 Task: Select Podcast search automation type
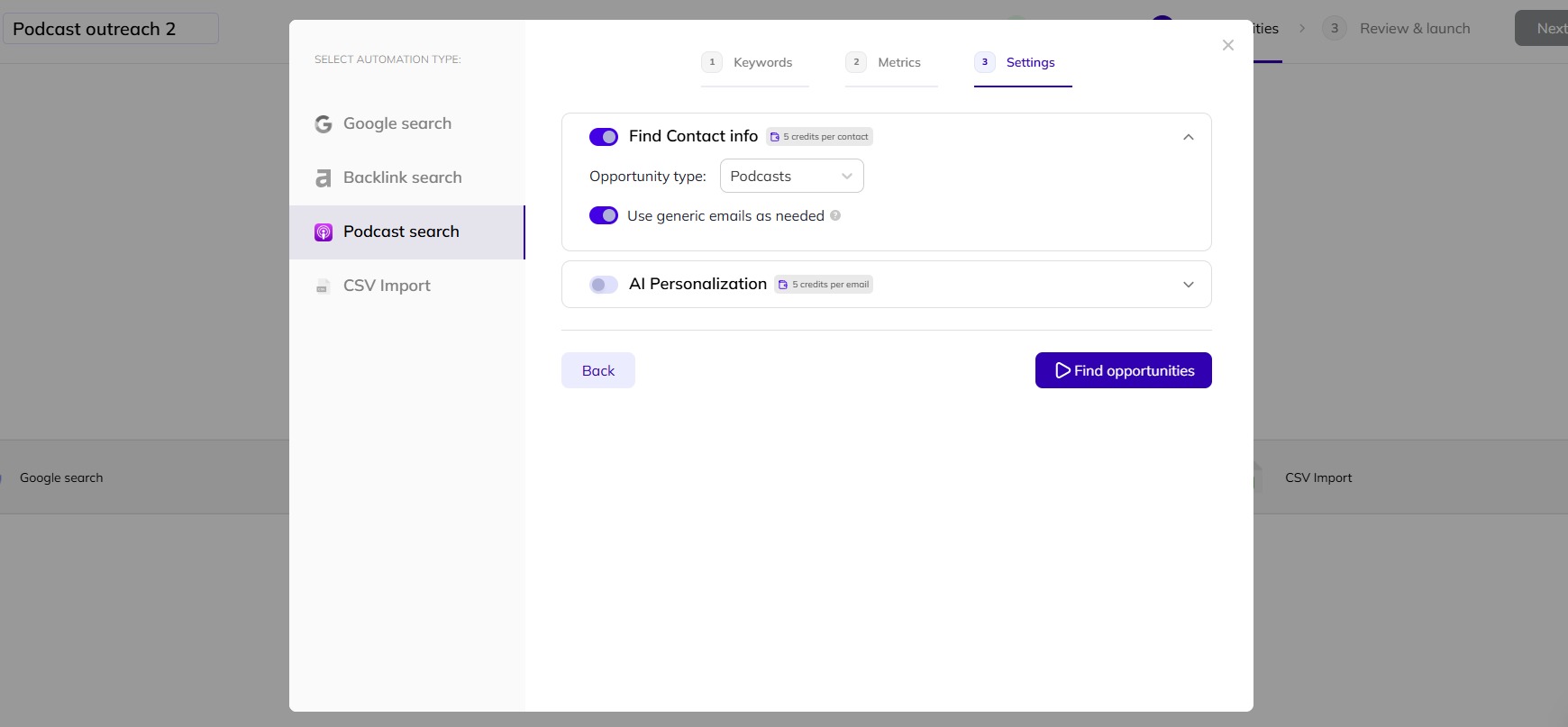point(406,232)
